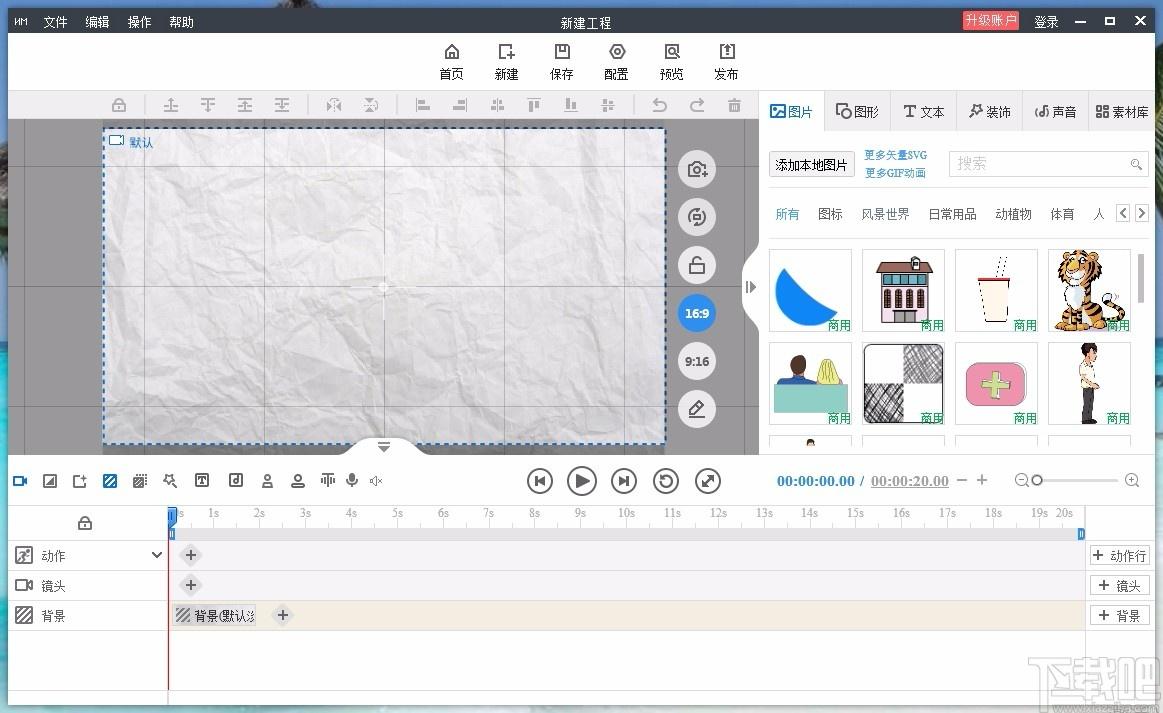This screenshot has width=1163, height=713.
Task: Click the rotate canvas icon beside canvas
Action: click(697, 217)
